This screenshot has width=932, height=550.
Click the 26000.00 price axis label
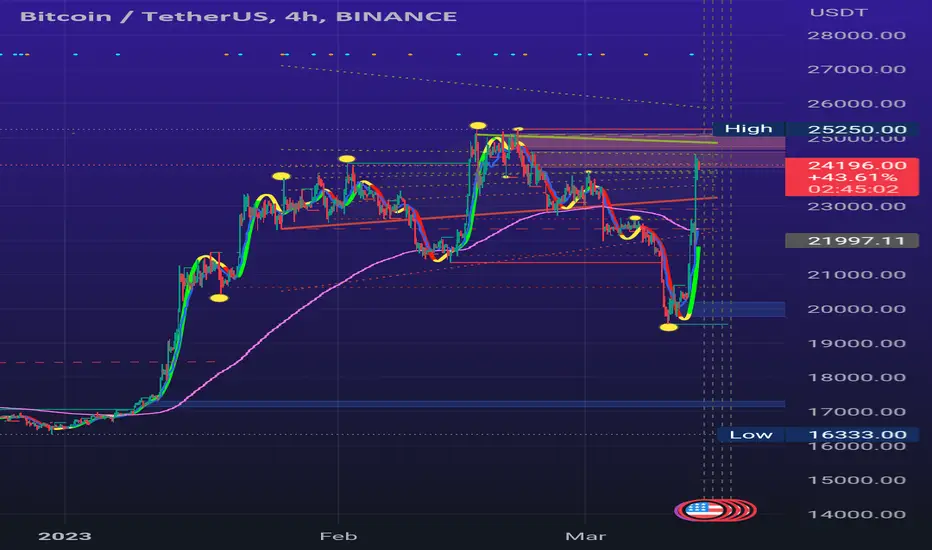point(857,103)
